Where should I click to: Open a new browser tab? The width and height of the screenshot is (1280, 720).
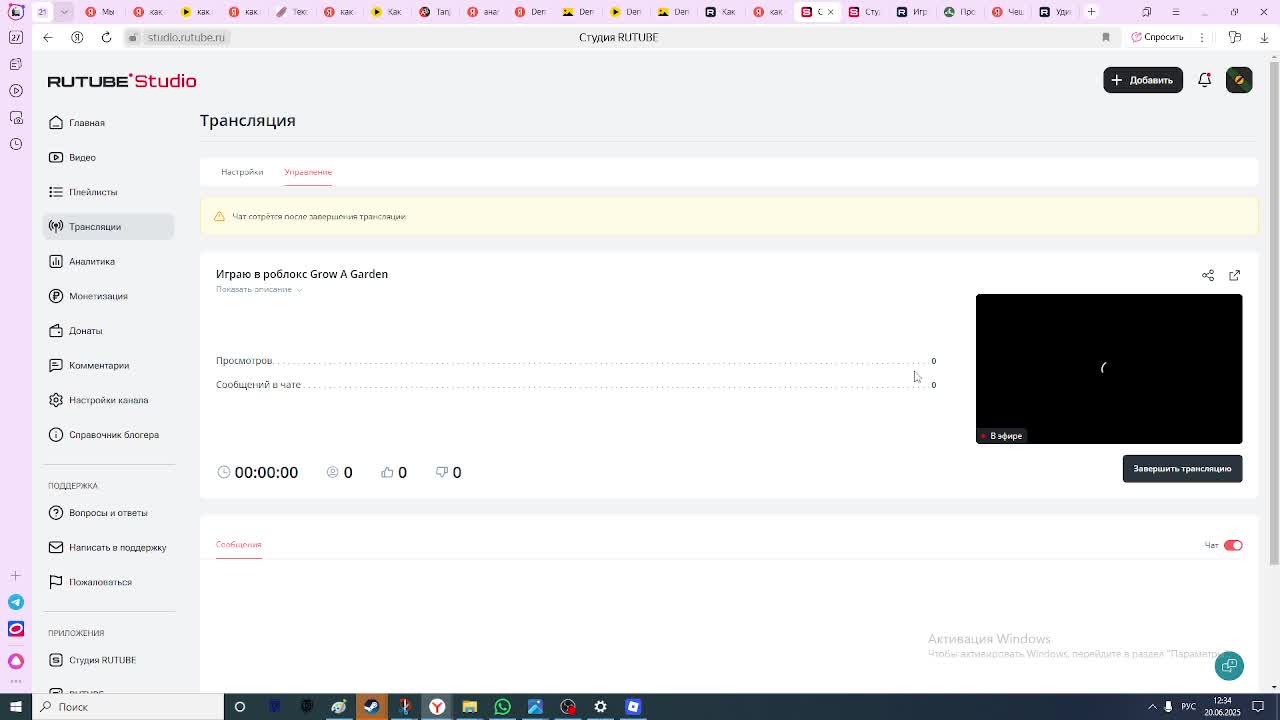pyautogui.click(x=1091, y=12)
